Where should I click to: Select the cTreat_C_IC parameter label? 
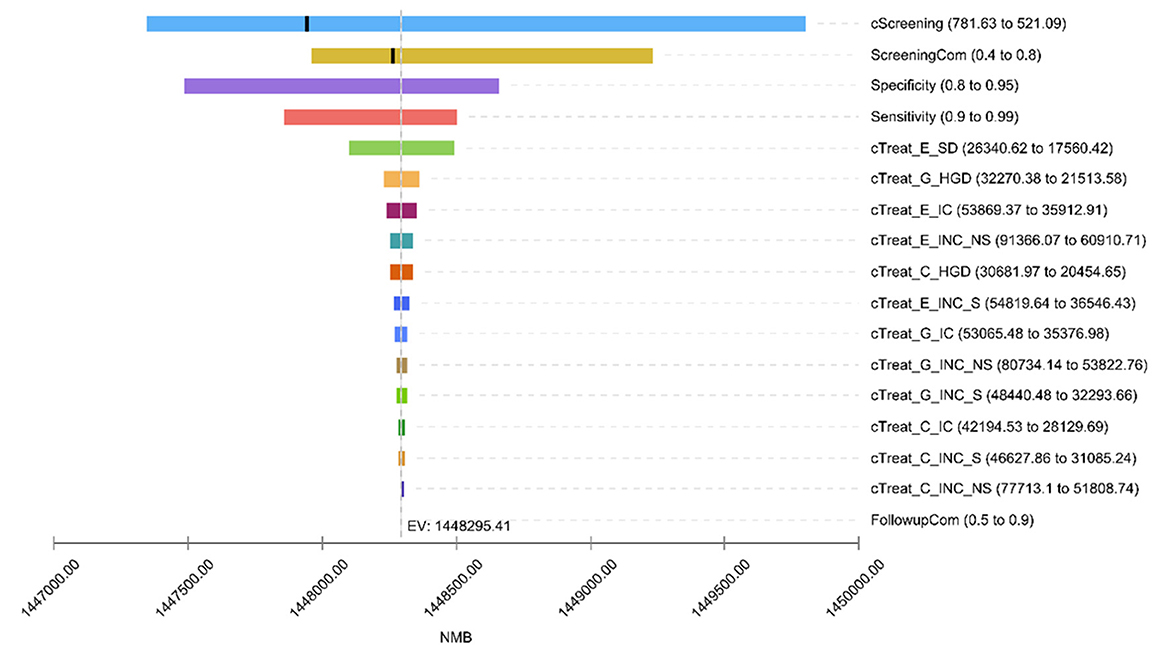click(x=989, y=427)
